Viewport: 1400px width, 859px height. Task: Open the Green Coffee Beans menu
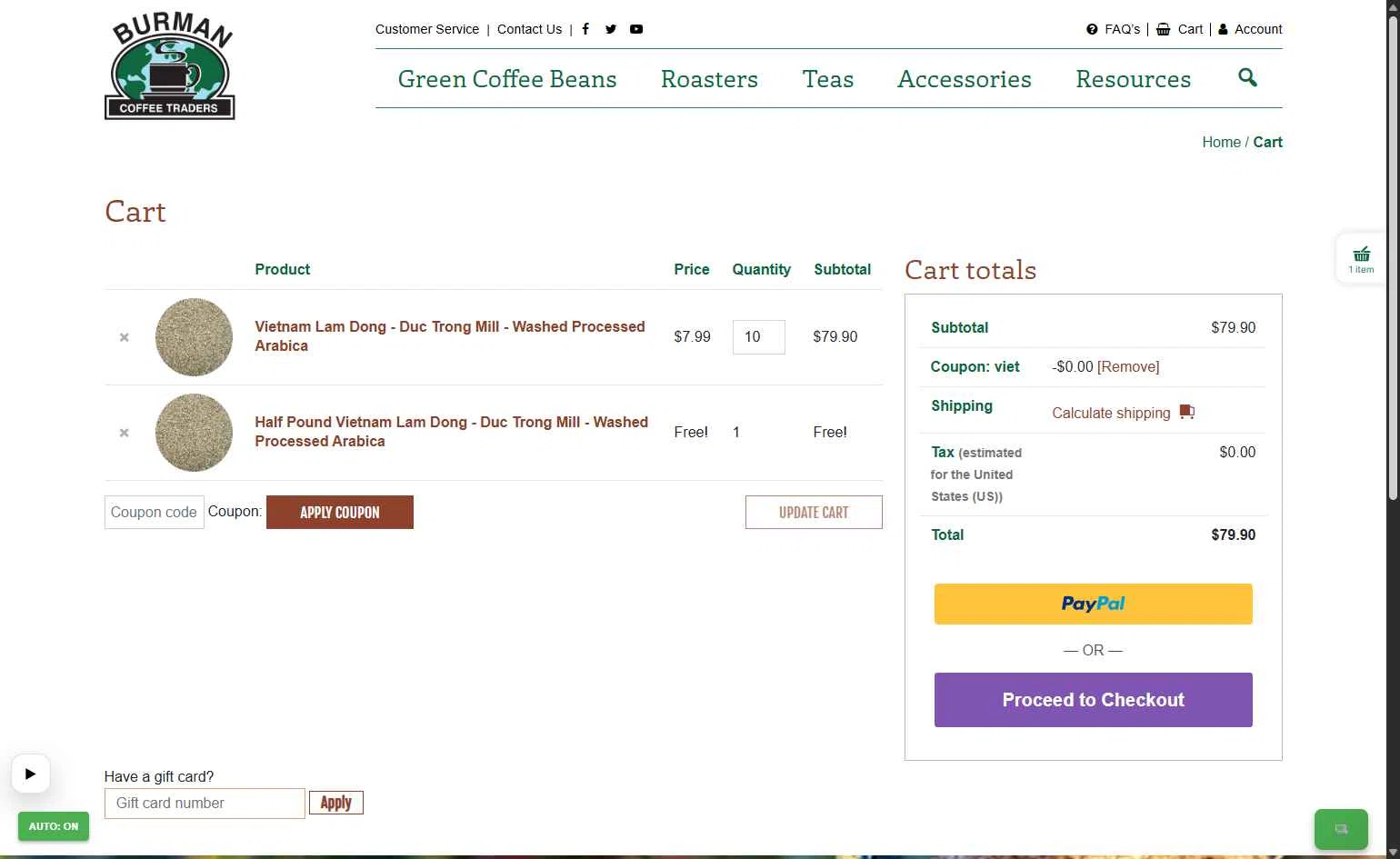507,79
